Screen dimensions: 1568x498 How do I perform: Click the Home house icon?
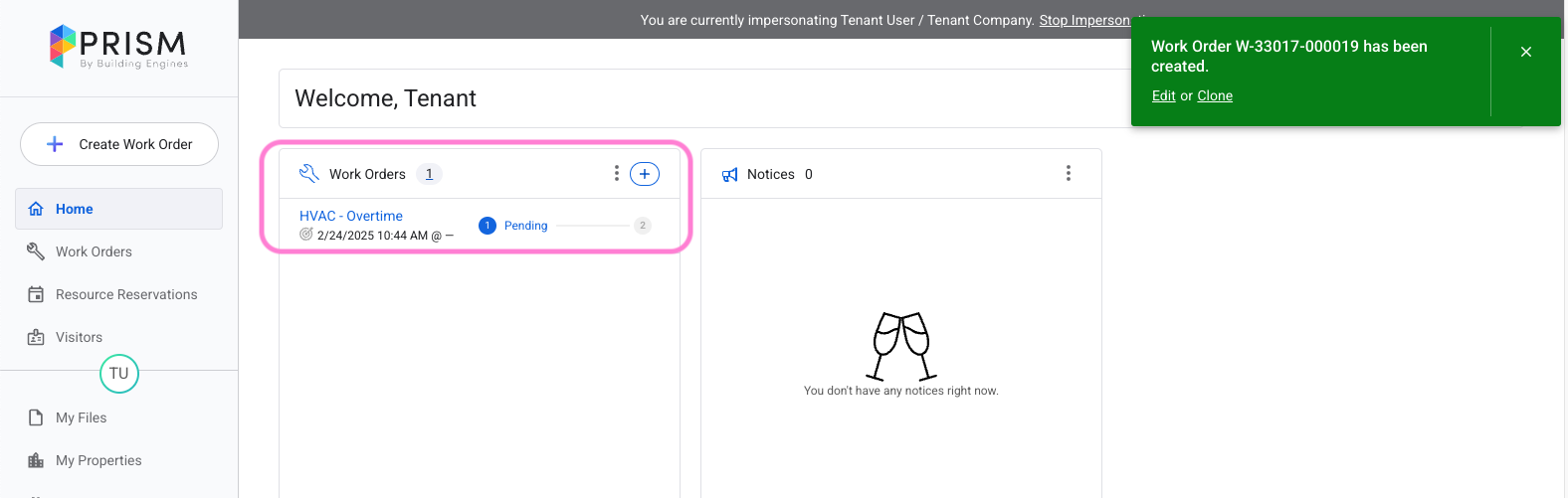pos(36,209)
